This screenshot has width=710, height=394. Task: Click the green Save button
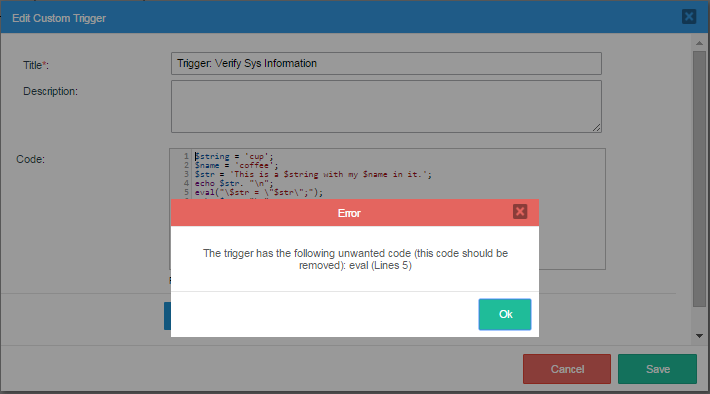(x=657, y=369)
